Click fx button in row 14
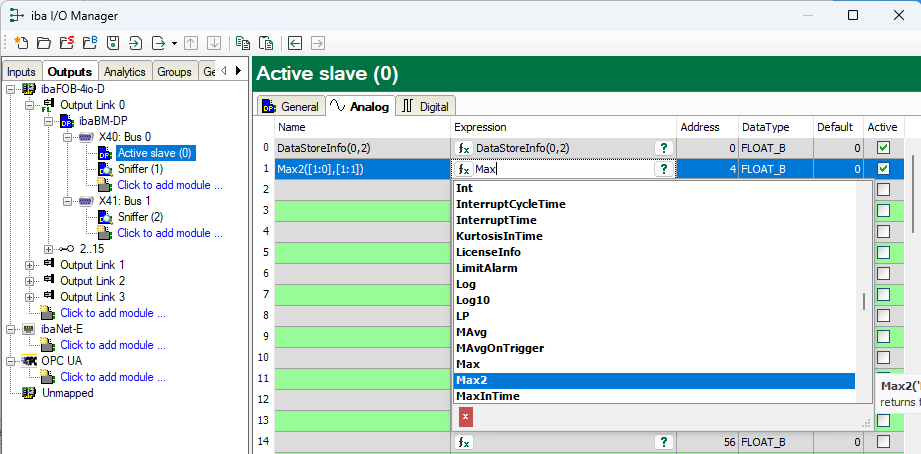 click(464, 442)
